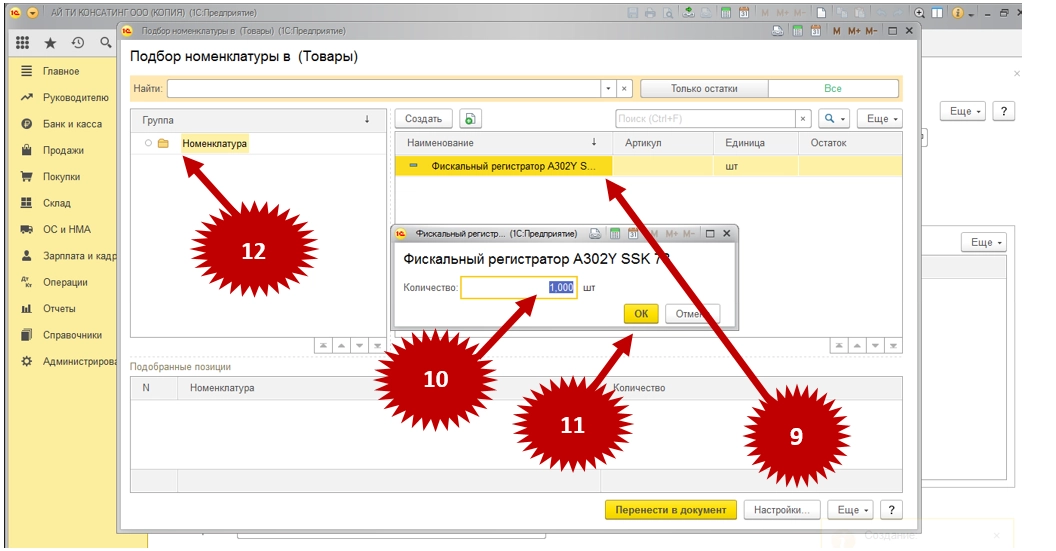This screenshot has height=551, width=1056.
Task: Open calculator in the Подбор номенклатуры title bar
Action: [797, 31]
